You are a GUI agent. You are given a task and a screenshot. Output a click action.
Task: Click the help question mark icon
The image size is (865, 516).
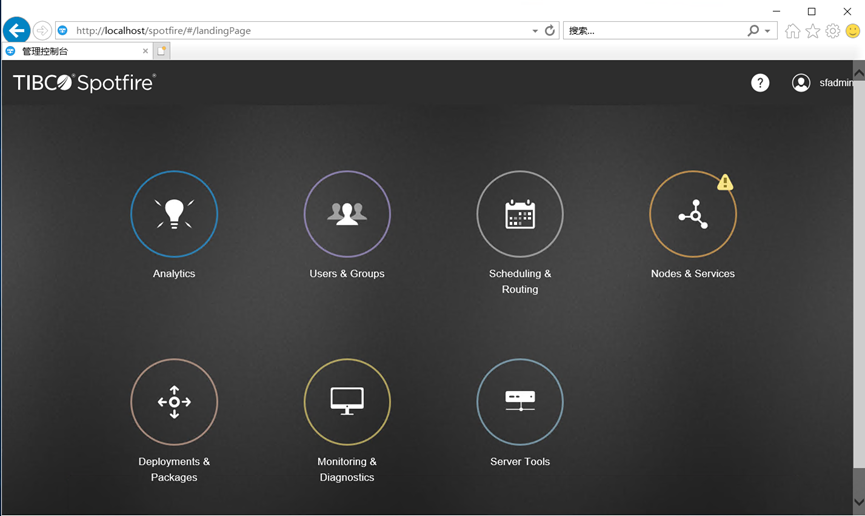pyautogui.click(x=760, y=83)
